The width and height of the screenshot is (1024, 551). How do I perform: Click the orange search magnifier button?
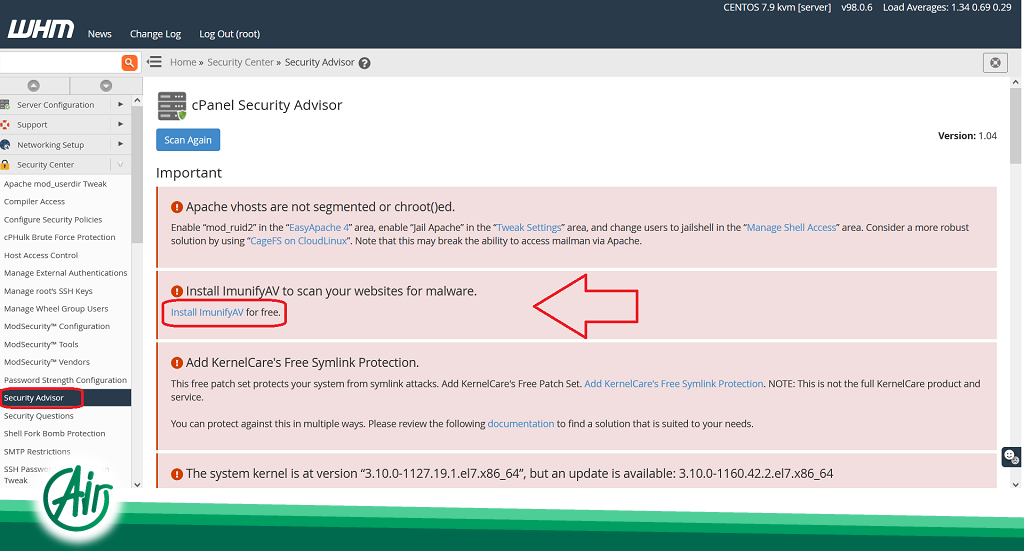(x=129, y=63)
